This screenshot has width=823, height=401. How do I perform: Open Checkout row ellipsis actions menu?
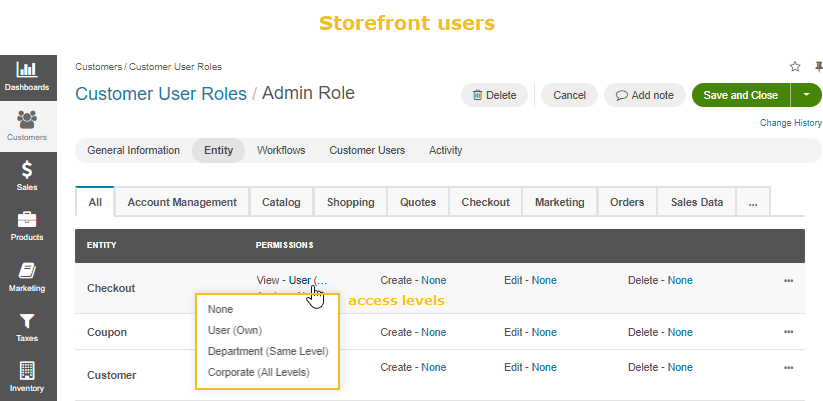pyautogui.click(x=788, y=281)
